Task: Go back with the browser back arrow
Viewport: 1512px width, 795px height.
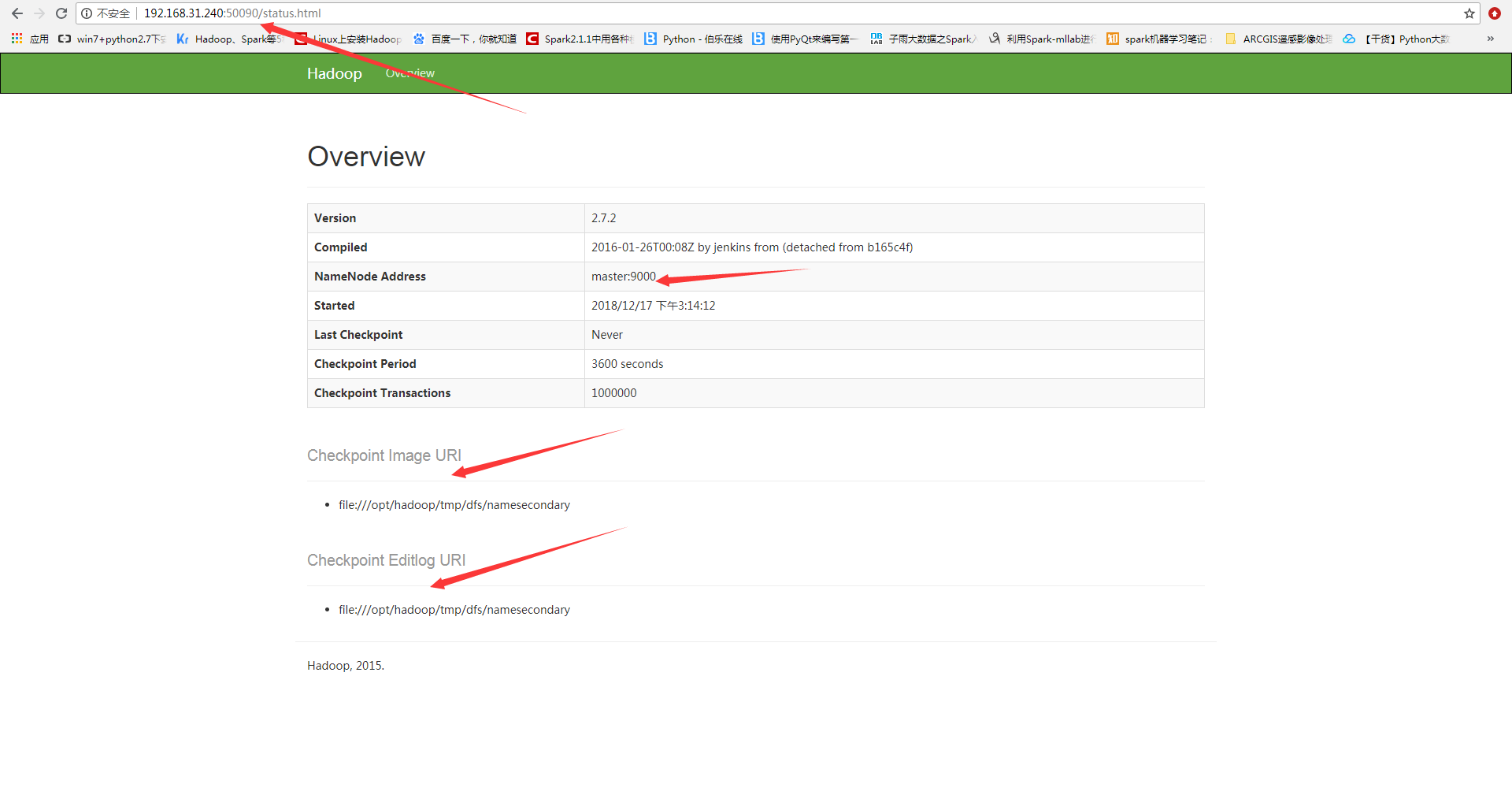Action: pyautogui.click(x=17, y=13)
